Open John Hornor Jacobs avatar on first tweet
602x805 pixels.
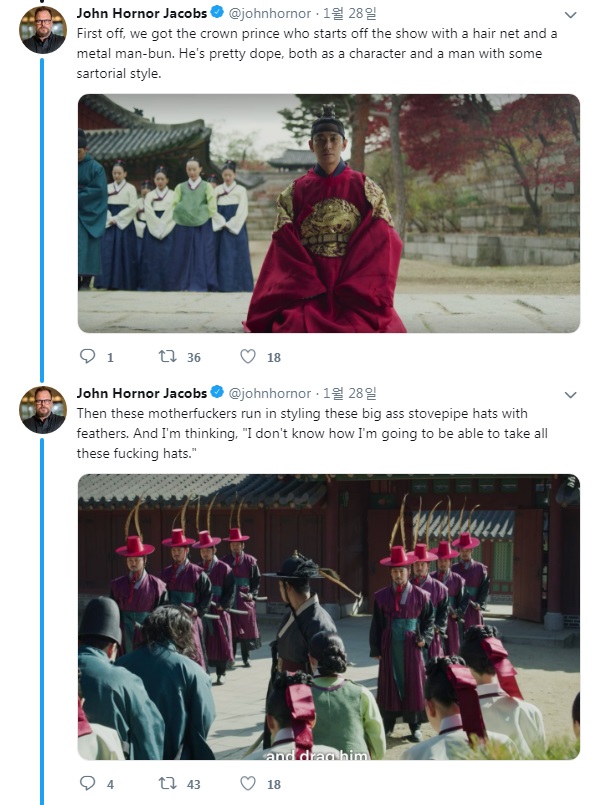click(44, 29)
